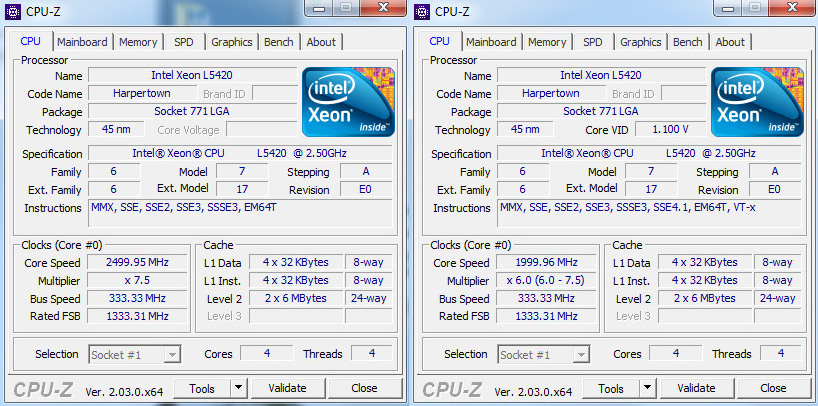Open the Mainboard tab in left CPU-Z window
Image resolution: width=818 pixels, height=406 pixels.
(x=82, y=42)
